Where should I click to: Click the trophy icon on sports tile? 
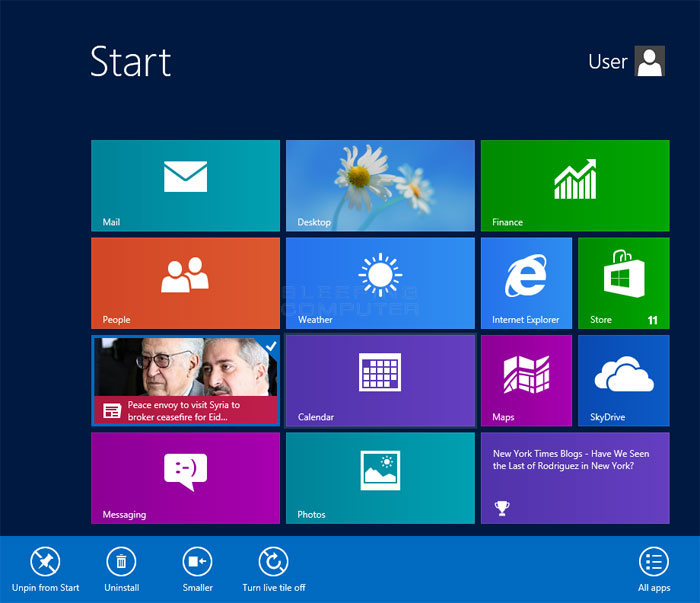click(x=502, y=508)
